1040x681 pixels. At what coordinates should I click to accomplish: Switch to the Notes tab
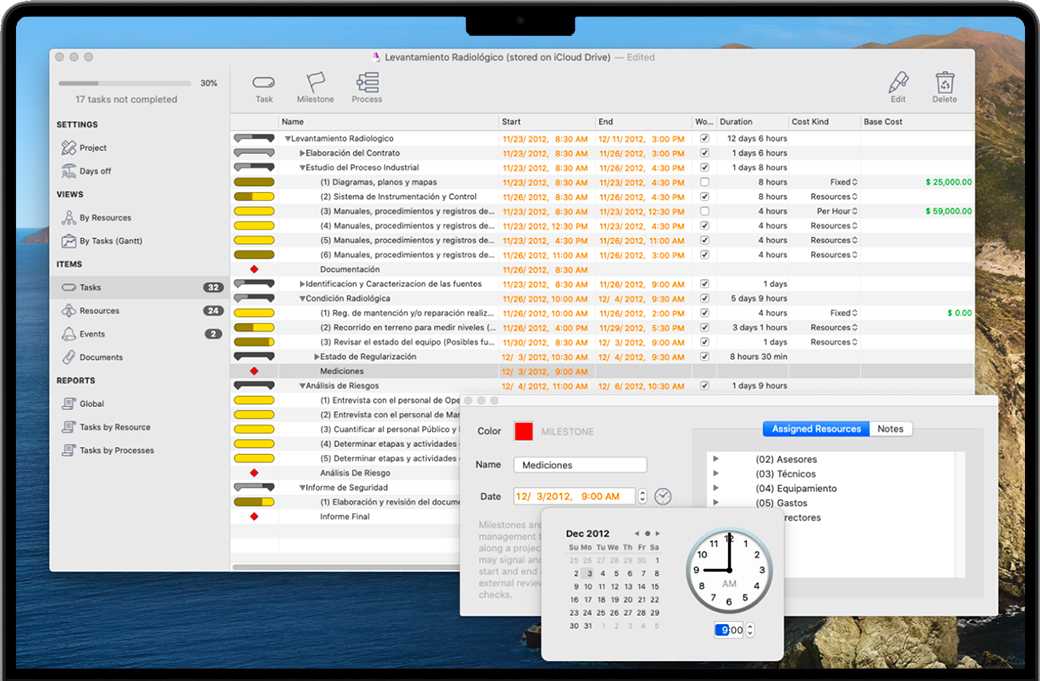point(890,429)
